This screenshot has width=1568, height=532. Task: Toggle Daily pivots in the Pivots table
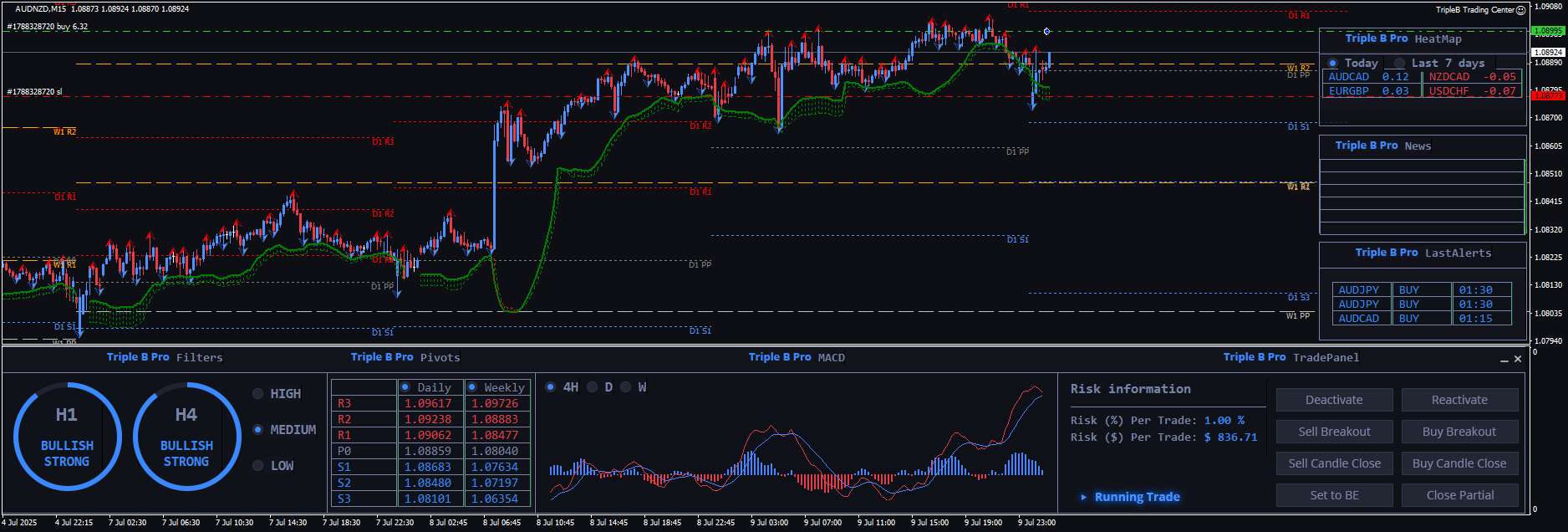point(405,387)
